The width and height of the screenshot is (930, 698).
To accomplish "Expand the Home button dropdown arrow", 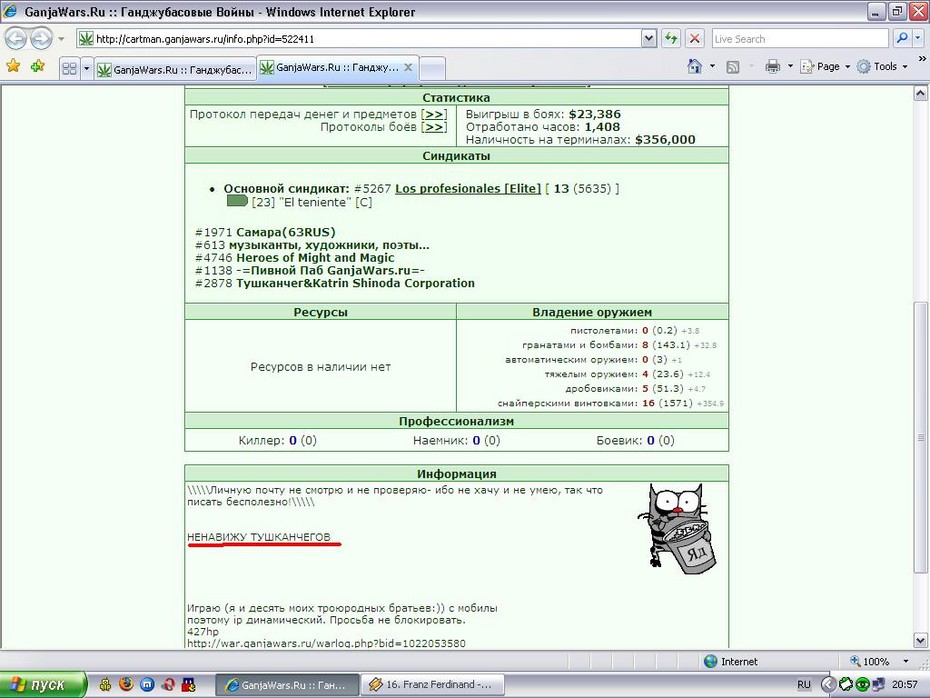I will point(712,66).
